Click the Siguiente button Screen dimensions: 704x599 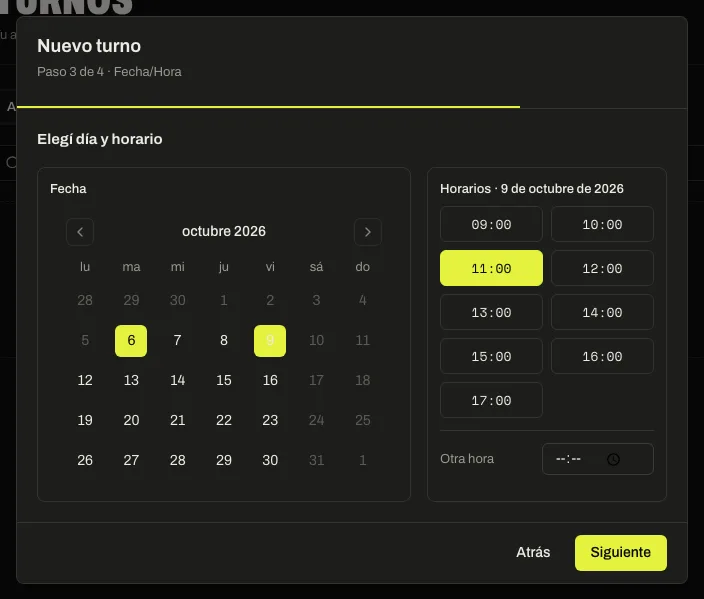click(x=620, y=552)
